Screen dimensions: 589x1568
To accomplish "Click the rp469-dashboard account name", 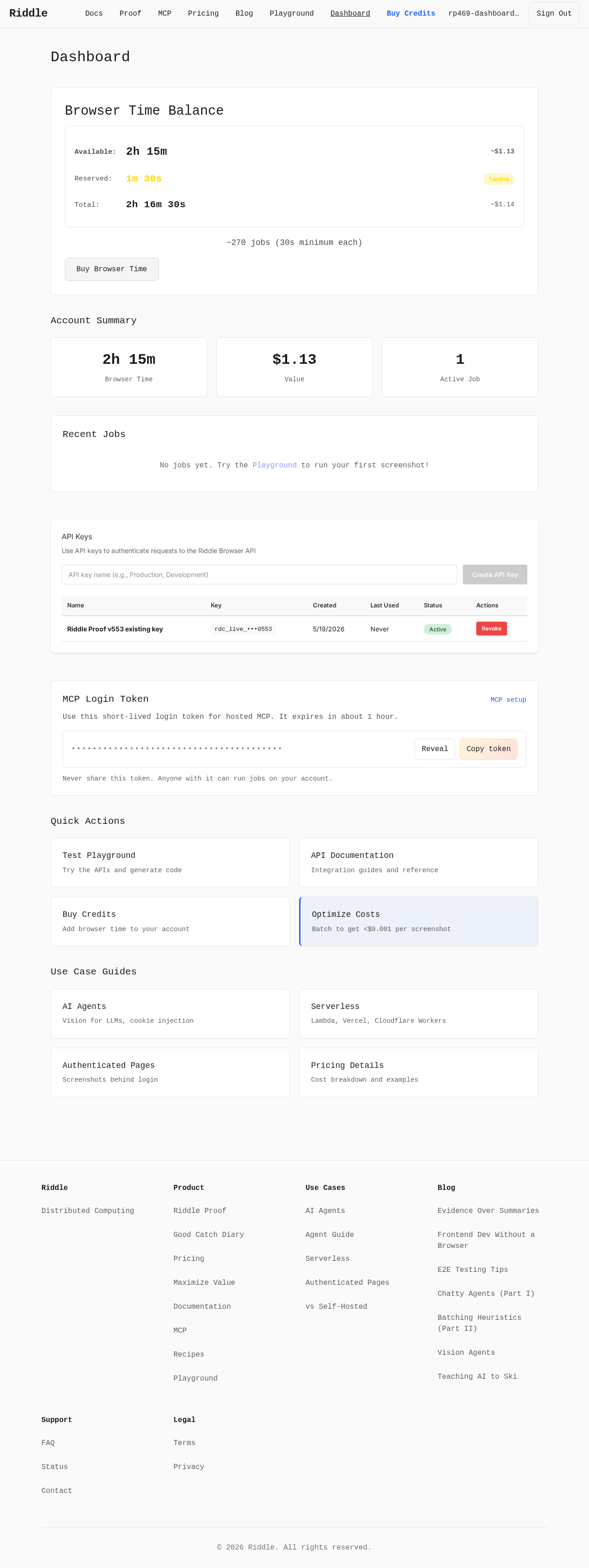I will [x=483, y=13].
